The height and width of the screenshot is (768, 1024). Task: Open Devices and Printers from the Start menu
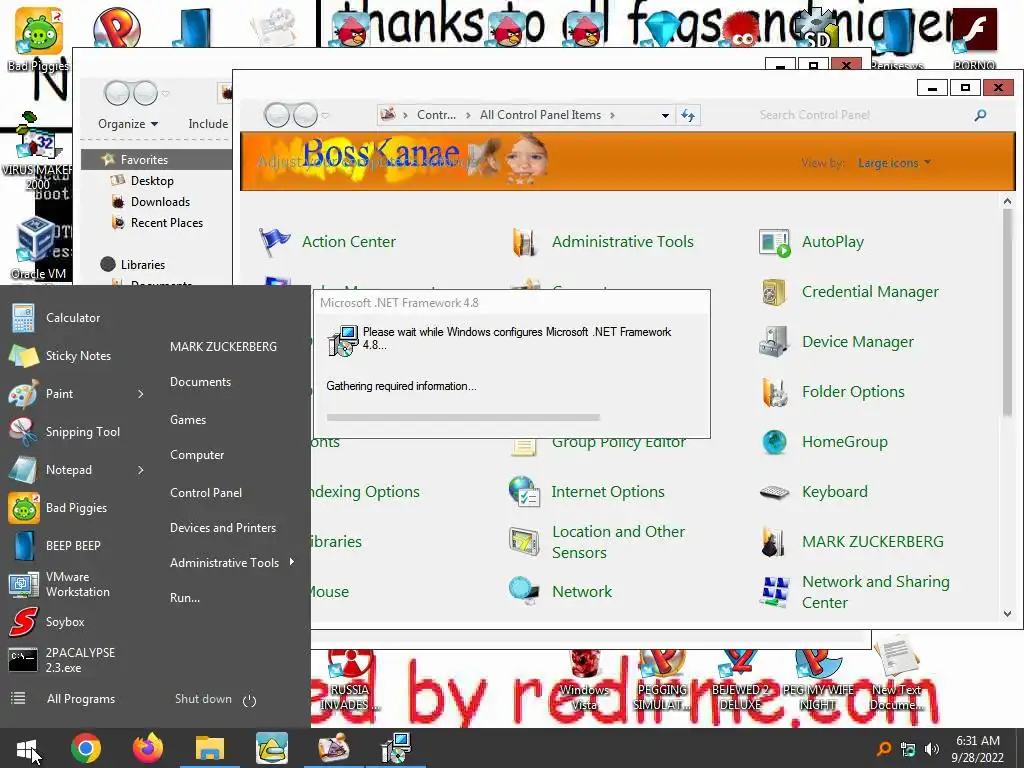[223, 528]
